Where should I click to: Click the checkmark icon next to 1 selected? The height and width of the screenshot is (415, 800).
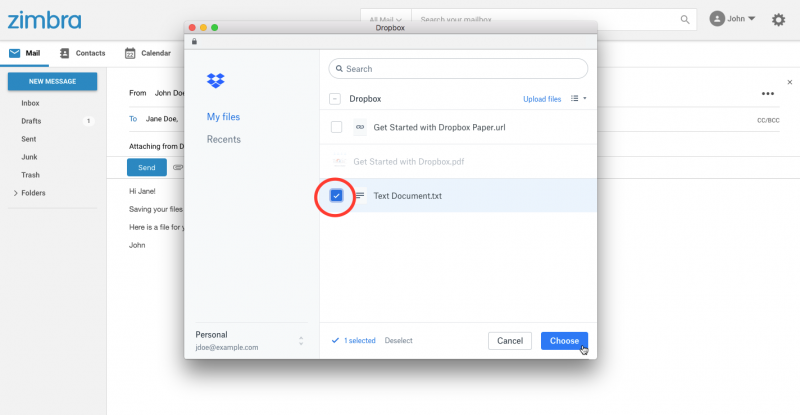(x=335, y=340)
